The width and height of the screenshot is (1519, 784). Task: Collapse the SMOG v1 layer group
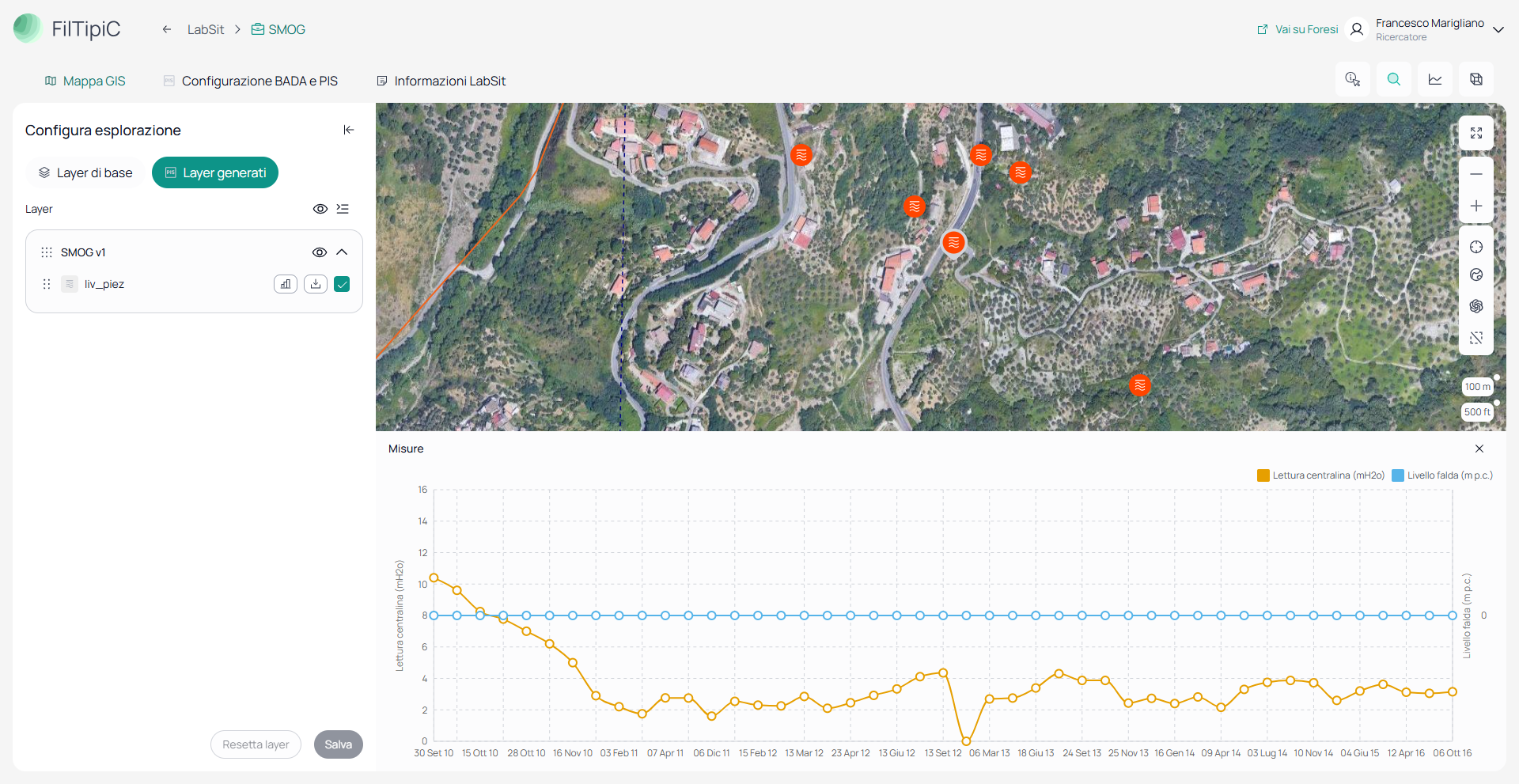(342, 252)
